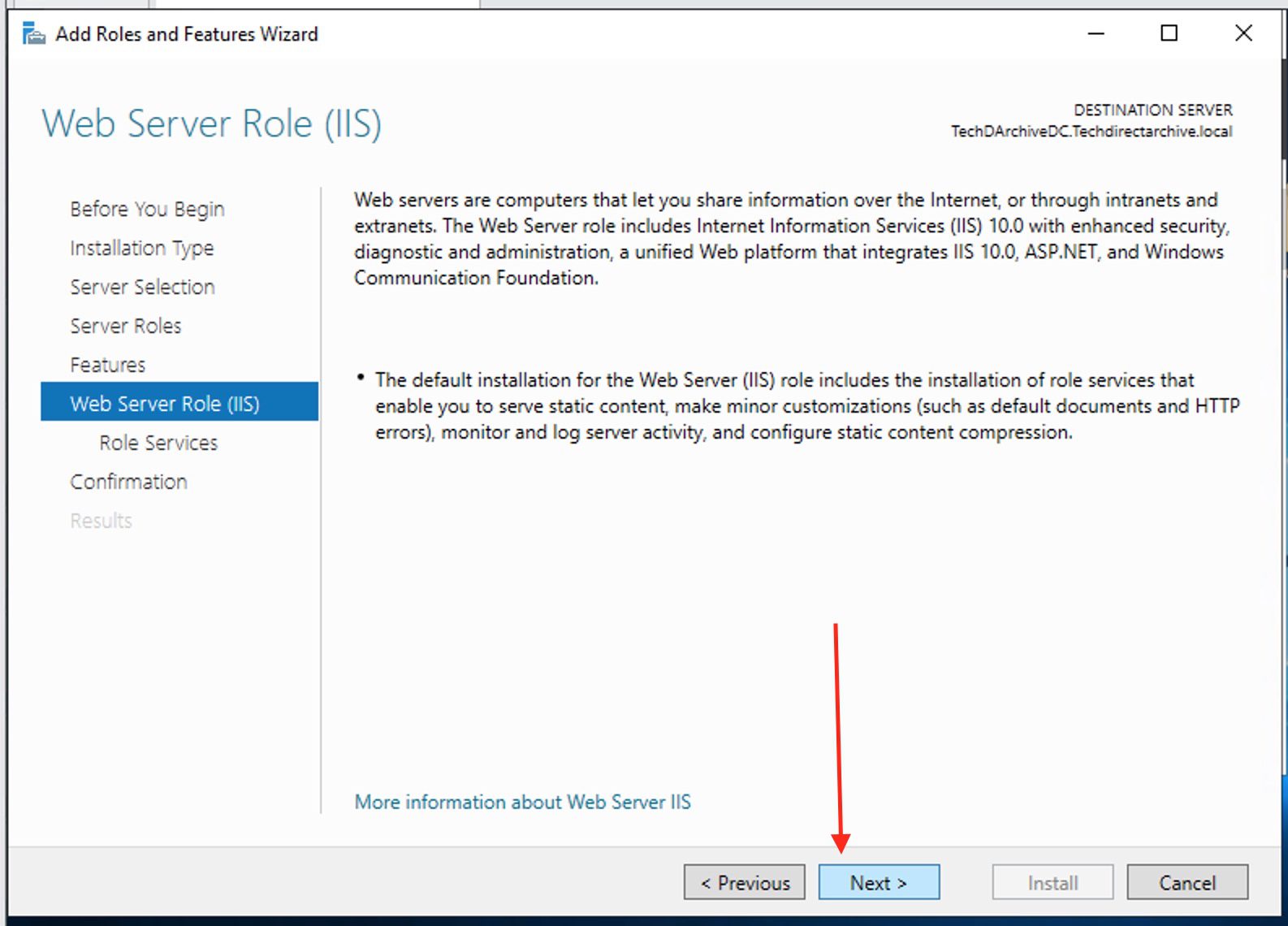Switch to Server Roles step

click(126, 326)
